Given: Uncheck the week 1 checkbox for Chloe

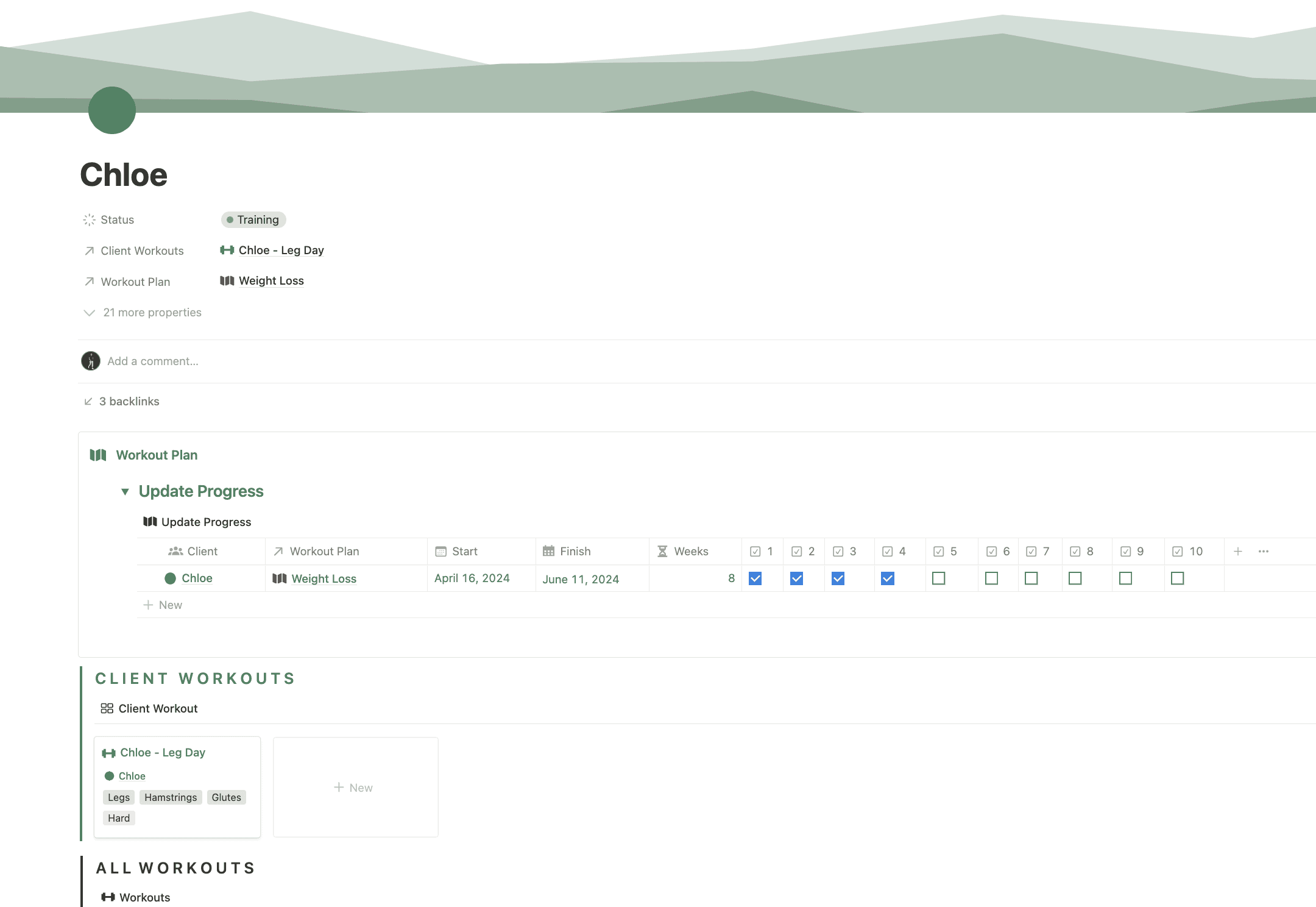Looking at the screenshot, I should [755, 578].
